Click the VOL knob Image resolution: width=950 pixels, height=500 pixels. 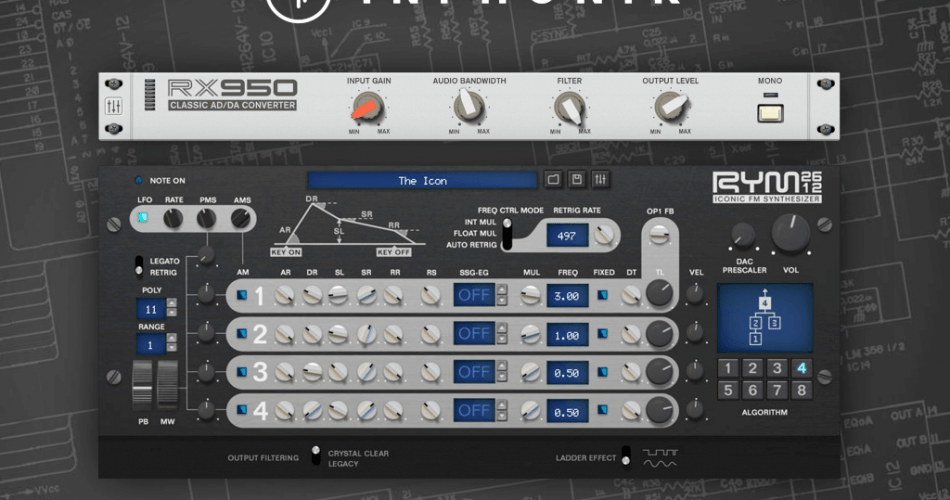click(791, 232)
